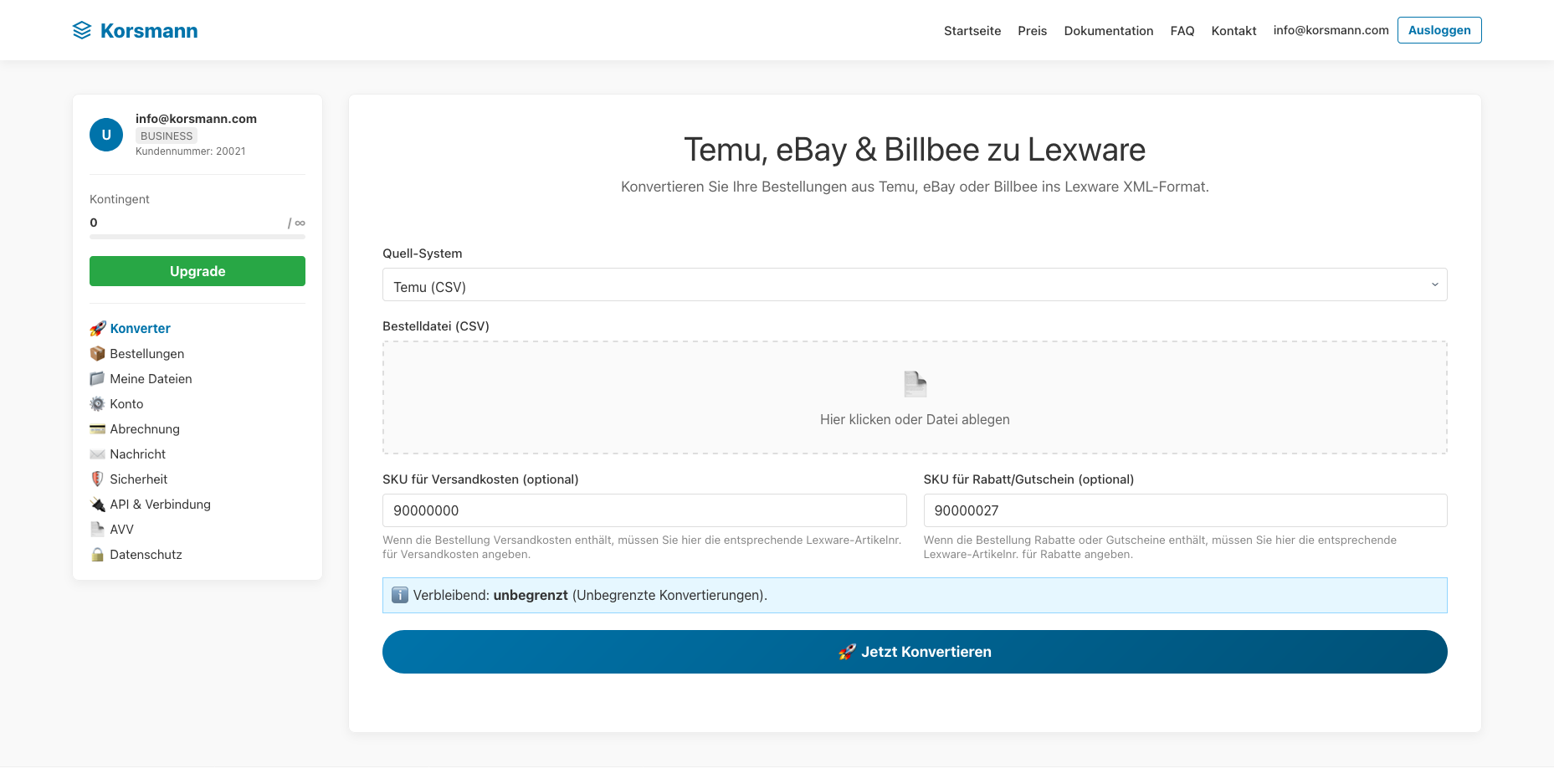Click the 'Quell-System' field label
This screenshot has height=784, width=1554.
click(423, 254)
